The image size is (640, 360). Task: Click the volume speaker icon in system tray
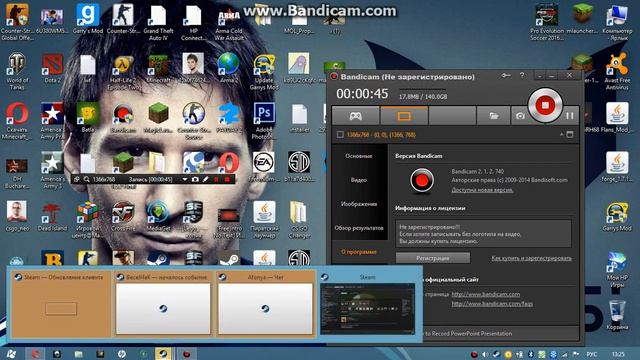point(485,354)
